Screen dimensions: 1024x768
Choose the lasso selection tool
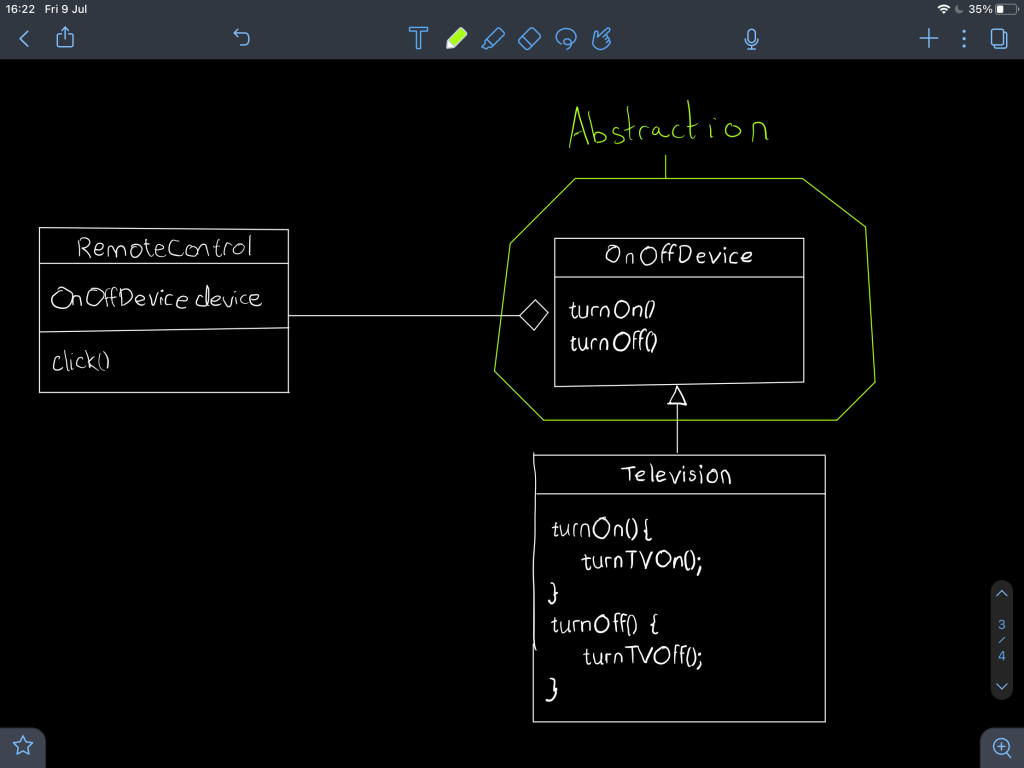click(x=566, y=39)
